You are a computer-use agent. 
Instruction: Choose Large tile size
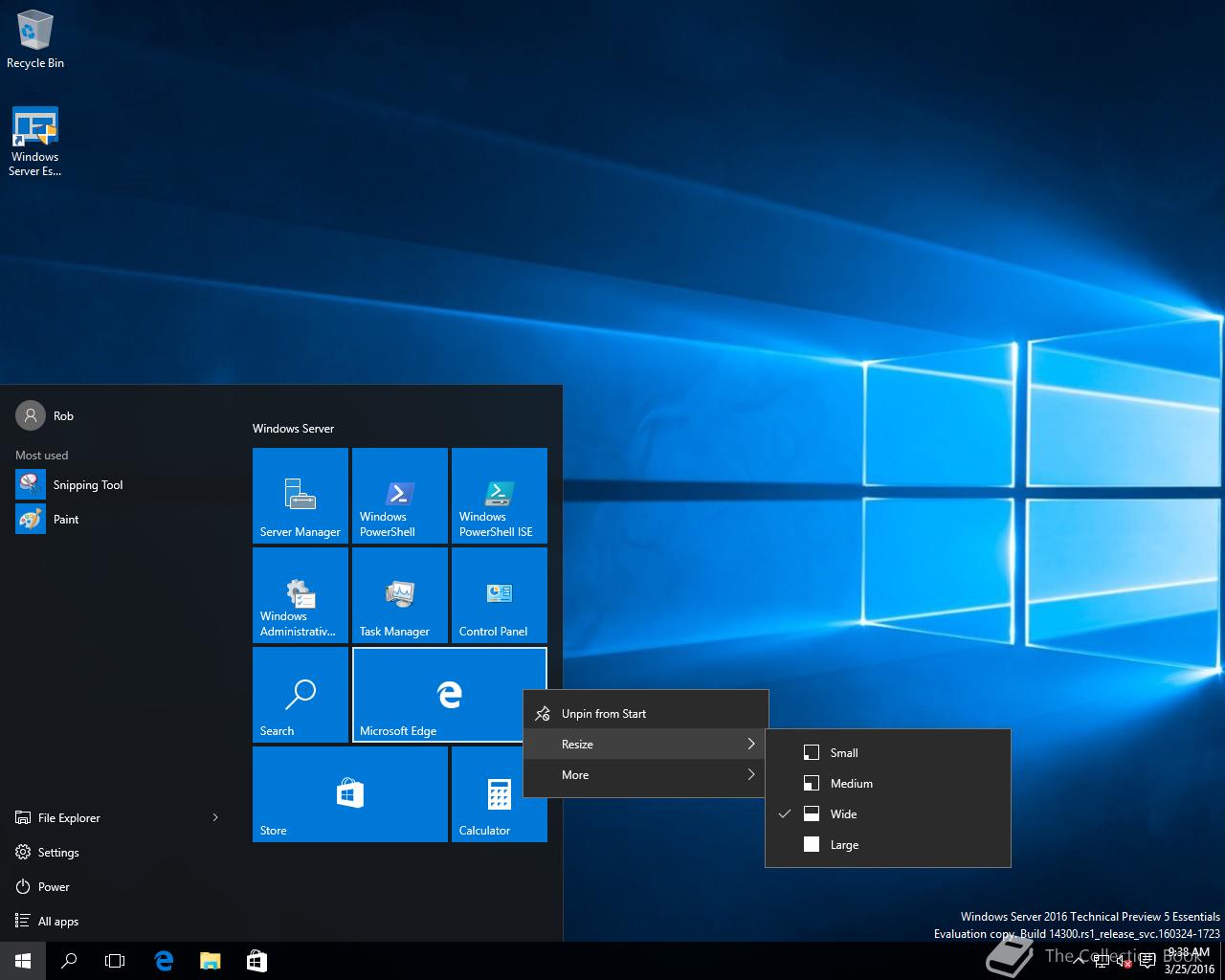coord(888,844)
